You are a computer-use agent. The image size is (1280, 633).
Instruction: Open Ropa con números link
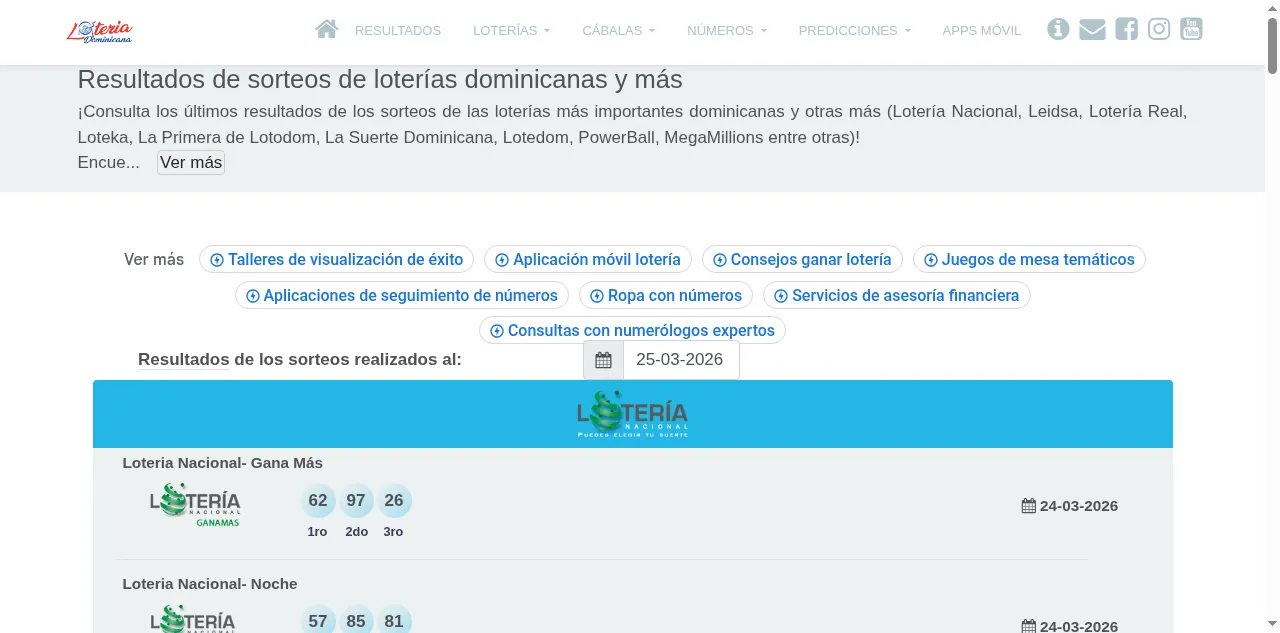(666, 295)
